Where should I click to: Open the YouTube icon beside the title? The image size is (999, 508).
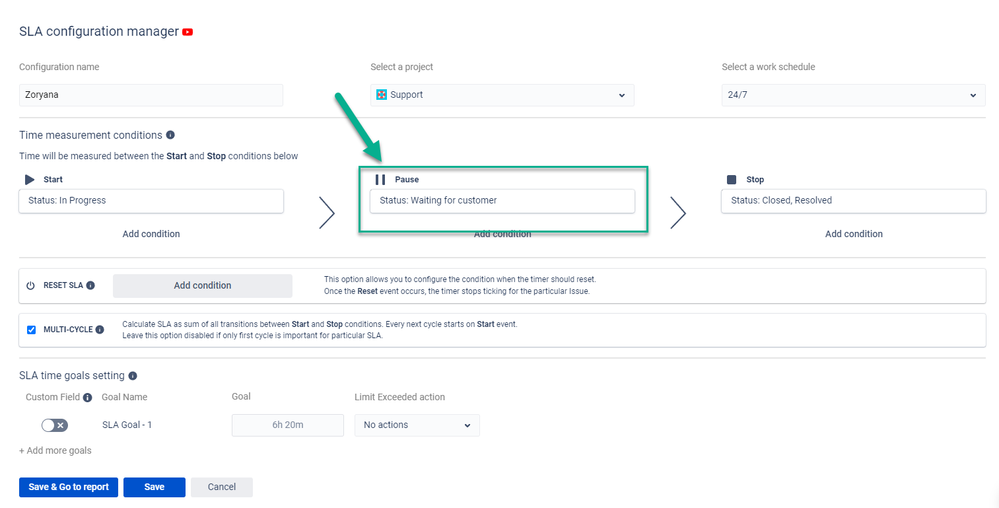(187, 32)
